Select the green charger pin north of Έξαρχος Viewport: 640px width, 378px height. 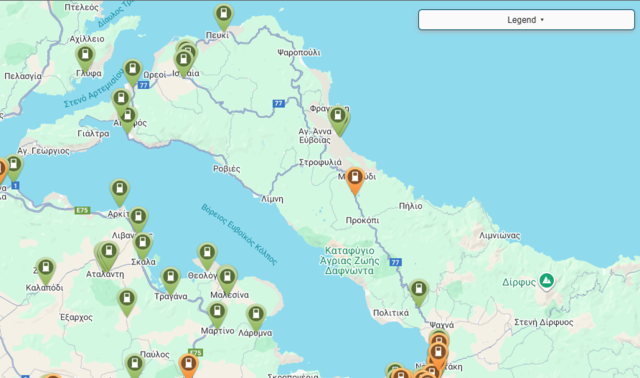127,302
